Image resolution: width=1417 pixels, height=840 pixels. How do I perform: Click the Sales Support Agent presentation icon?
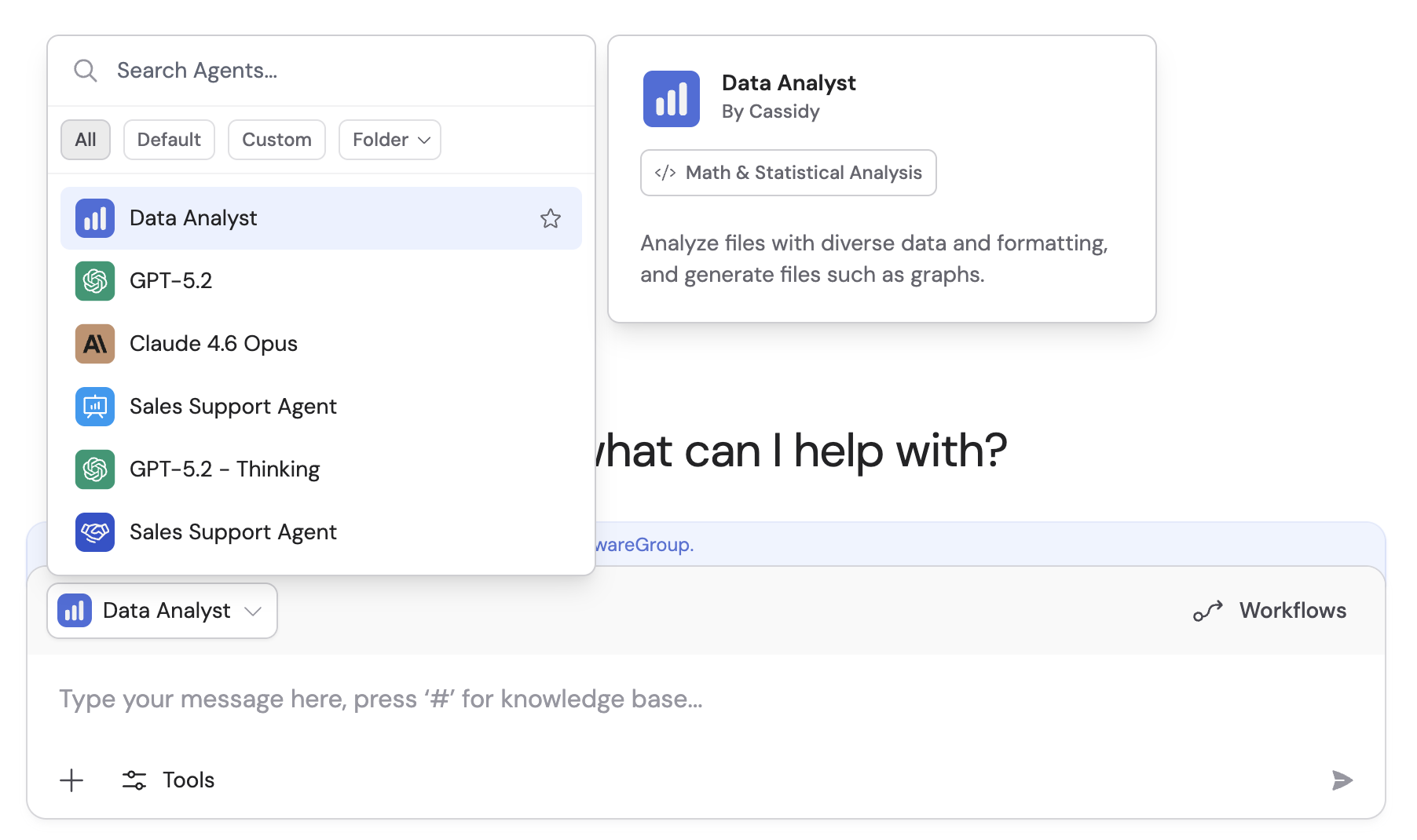point(94,406)
